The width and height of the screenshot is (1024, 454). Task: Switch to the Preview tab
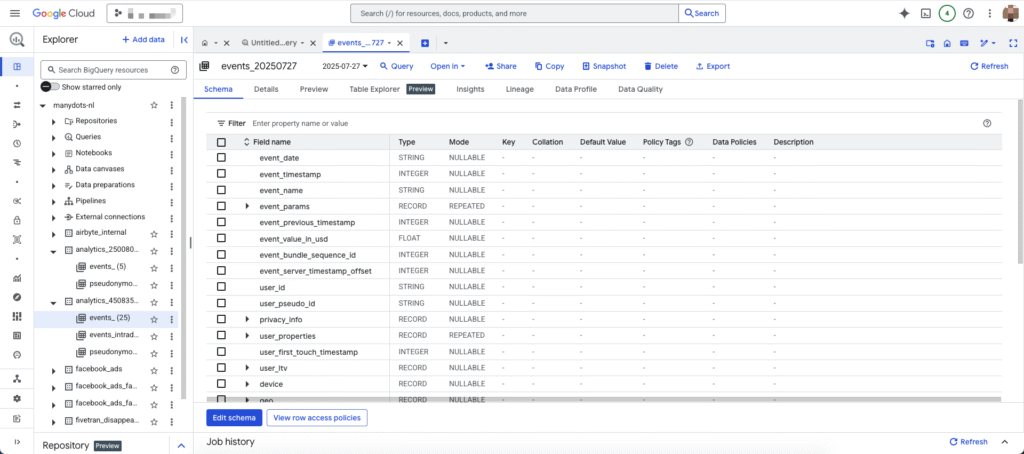point(313,89)
